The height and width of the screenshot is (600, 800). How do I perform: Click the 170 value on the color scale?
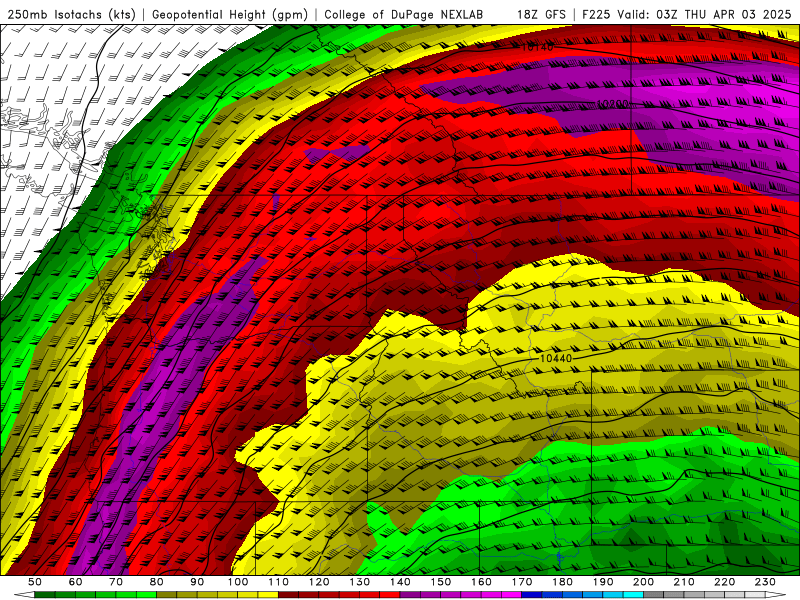(522, 582)
